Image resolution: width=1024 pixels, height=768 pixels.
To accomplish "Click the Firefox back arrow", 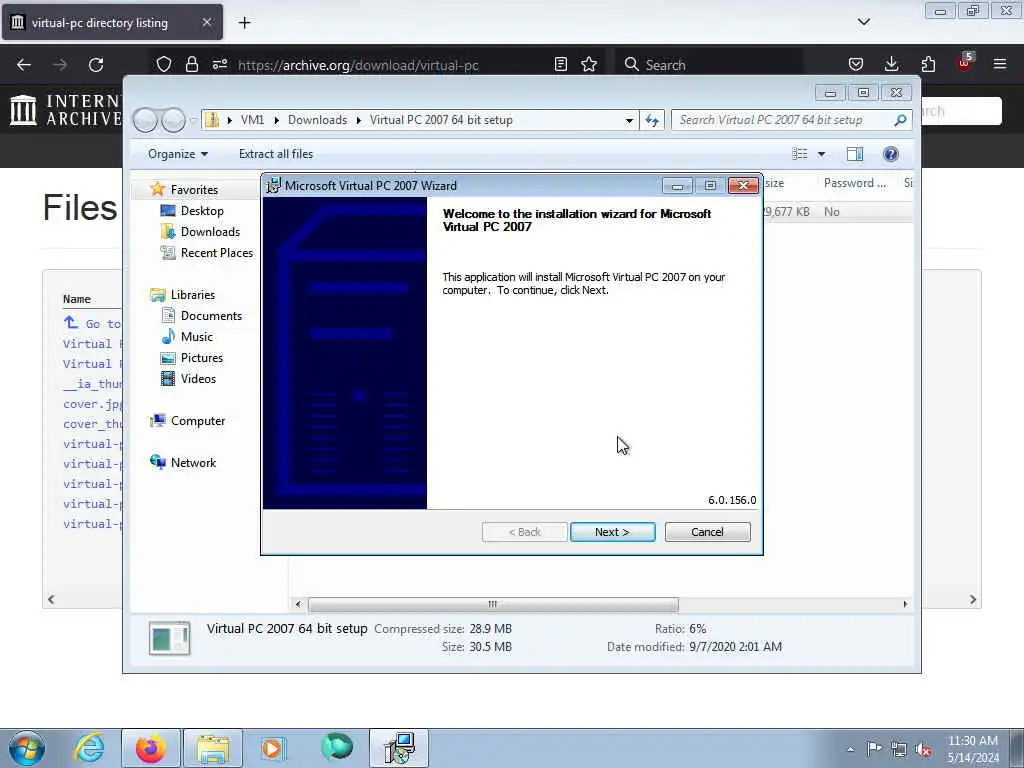I will pos(24,65).
